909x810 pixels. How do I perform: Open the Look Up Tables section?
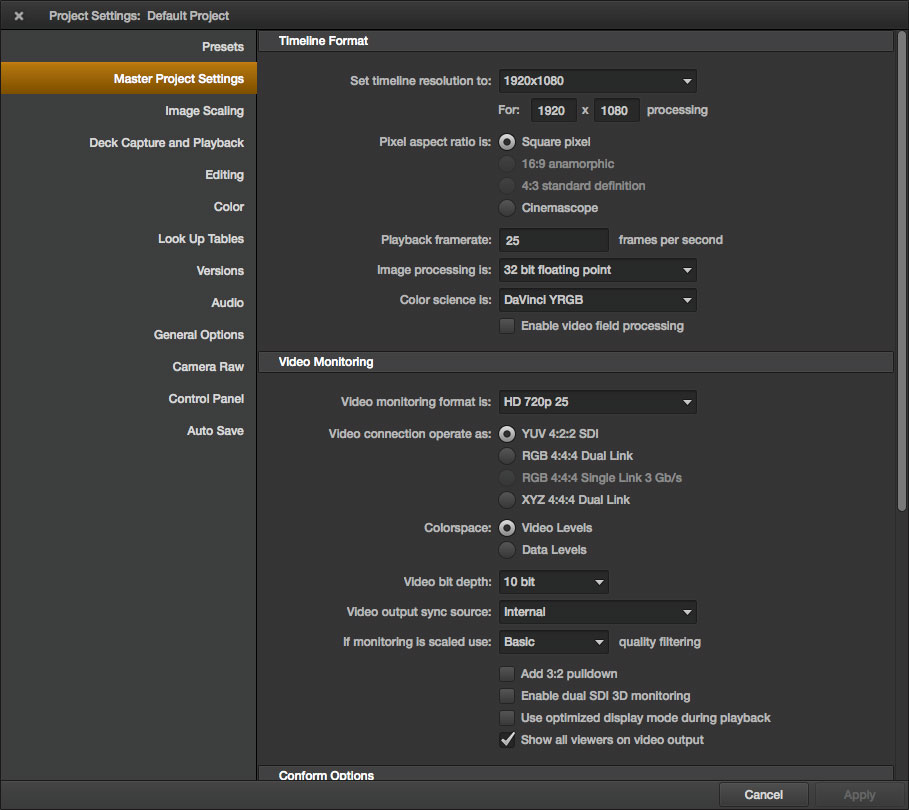[x=200, y=239]
